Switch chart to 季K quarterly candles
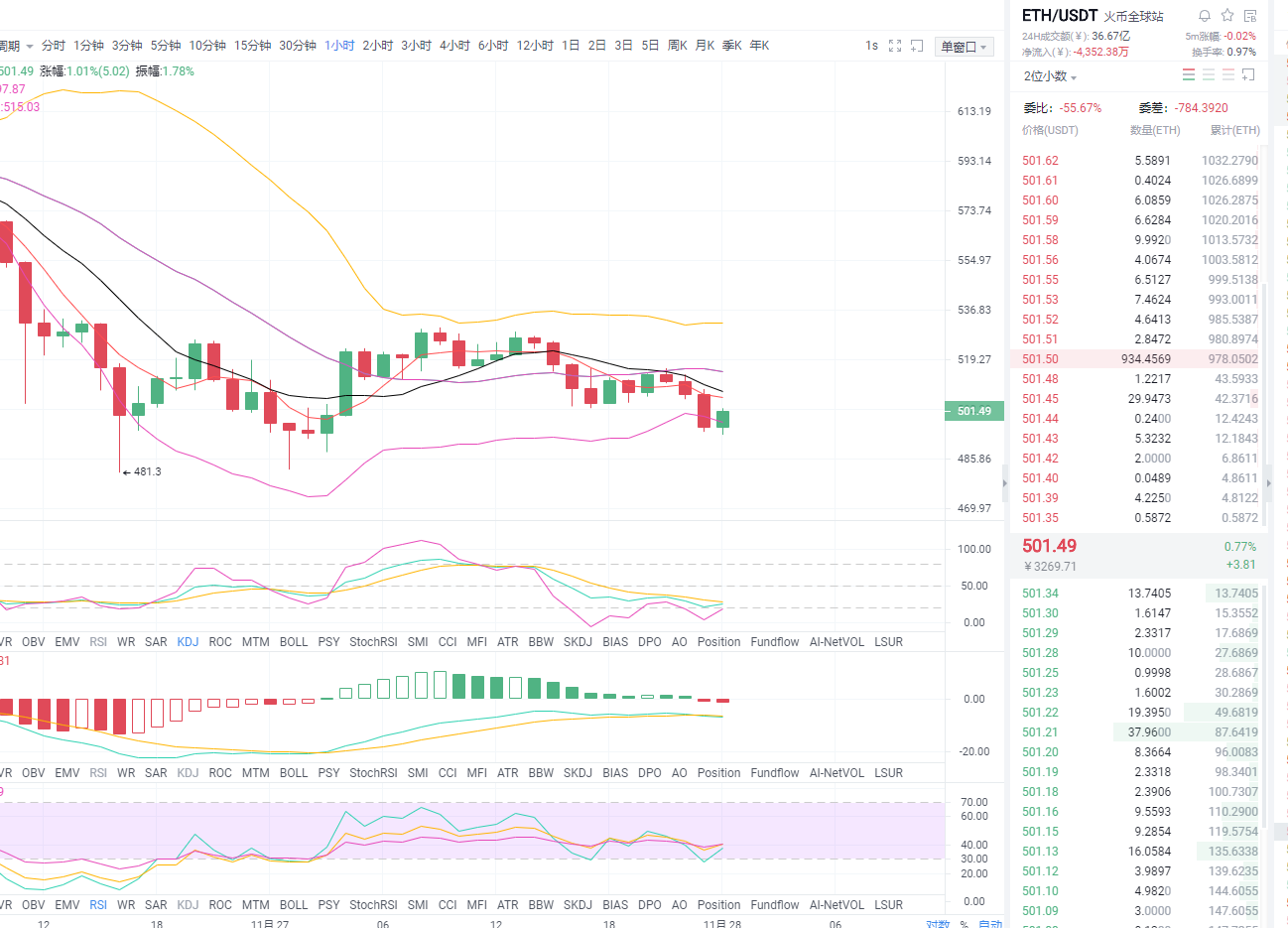The width and height of the screenshot is (1288, 928). (x=732, y=46)
